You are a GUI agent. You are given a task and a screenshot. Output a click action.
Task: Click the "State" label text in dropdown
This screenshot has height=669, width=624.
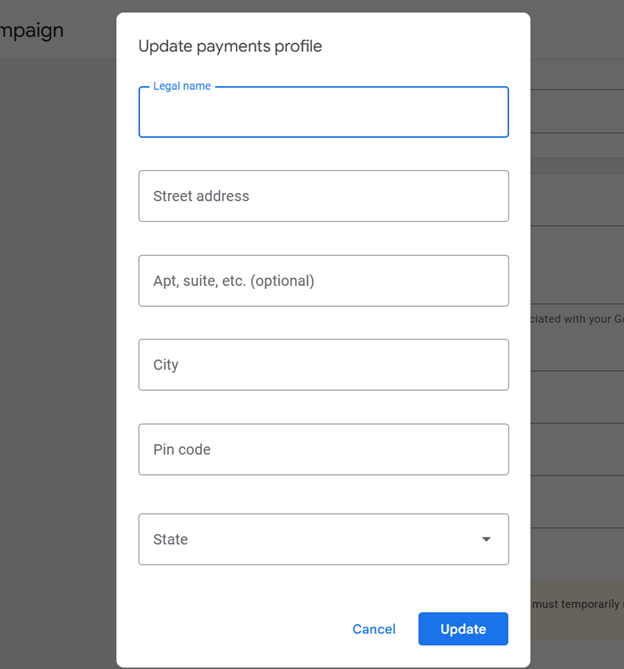(x=170, y=539)
